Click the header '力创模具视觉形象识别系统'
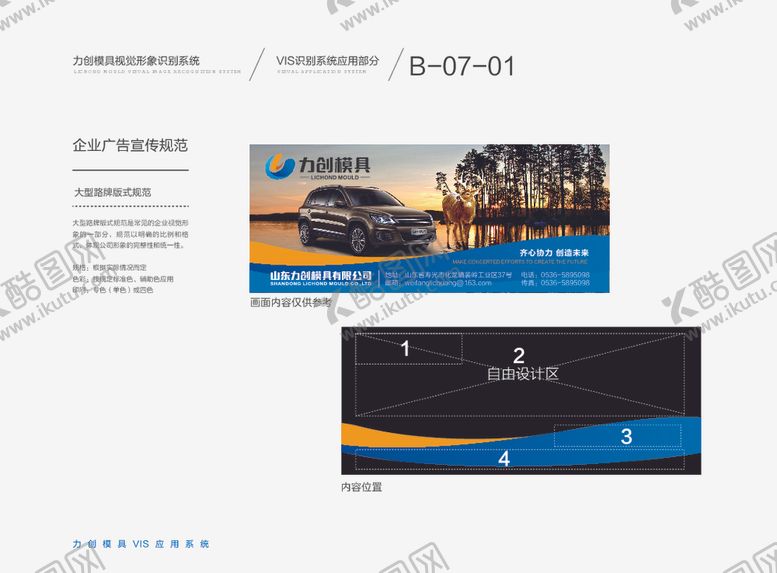This screenshot has height=573, width=777. pos(136,60)
